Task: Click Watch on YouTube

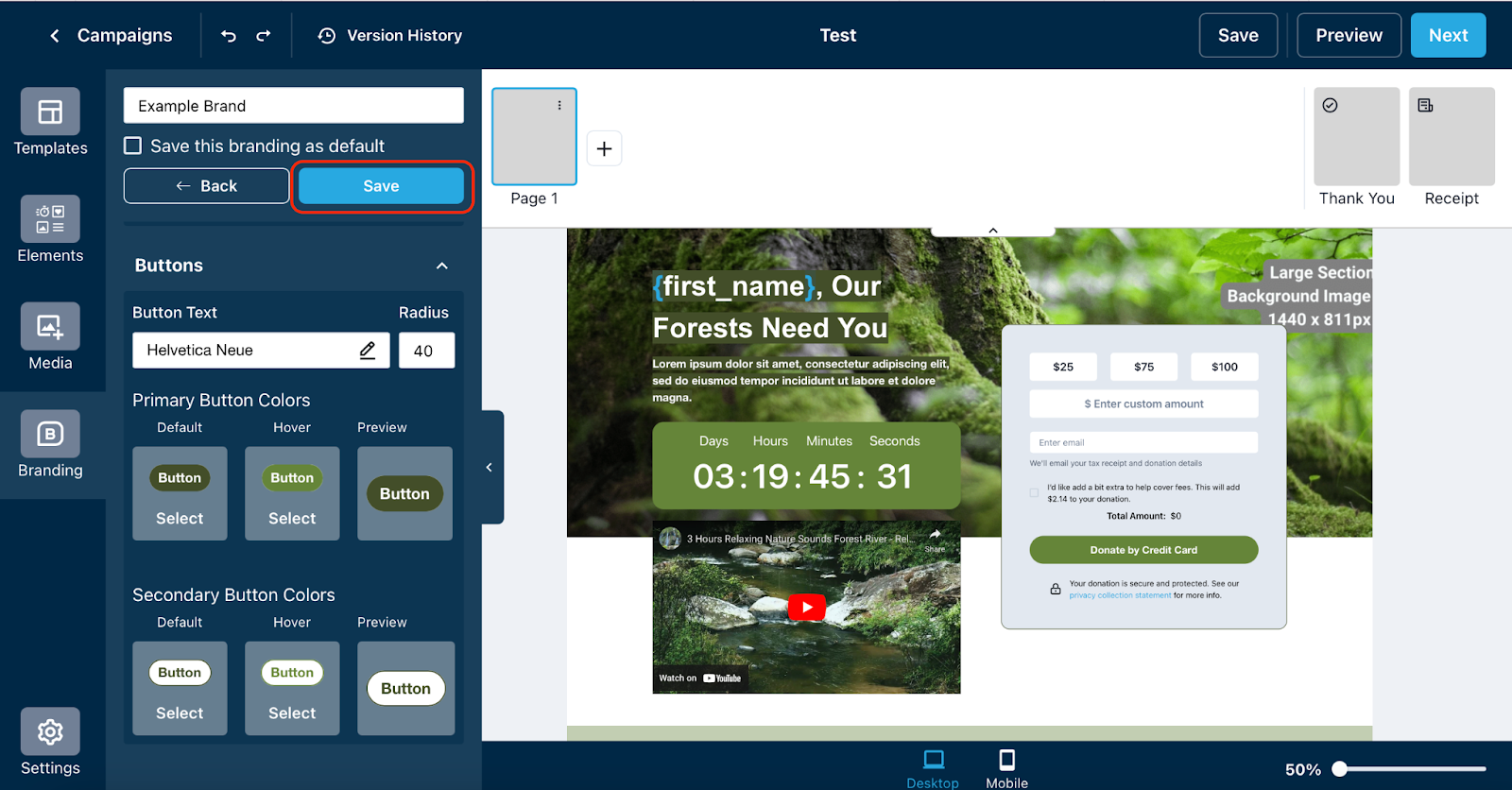Action: [x=700, y=678]
